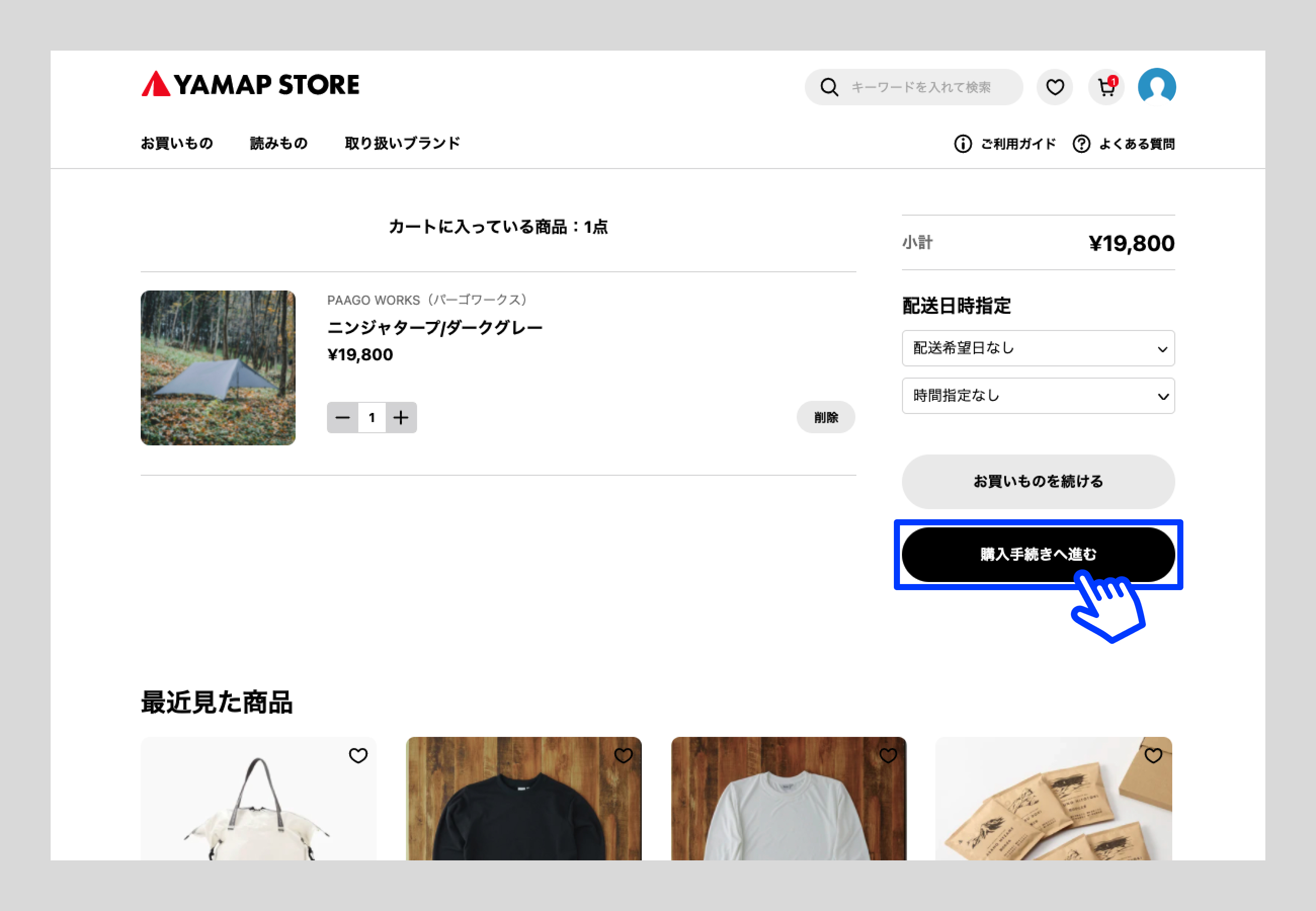The height and width of the screenshot is (911, 1316).
Task: Click the カートに入っている商品：1点 heading
Action: pos(498,227)
